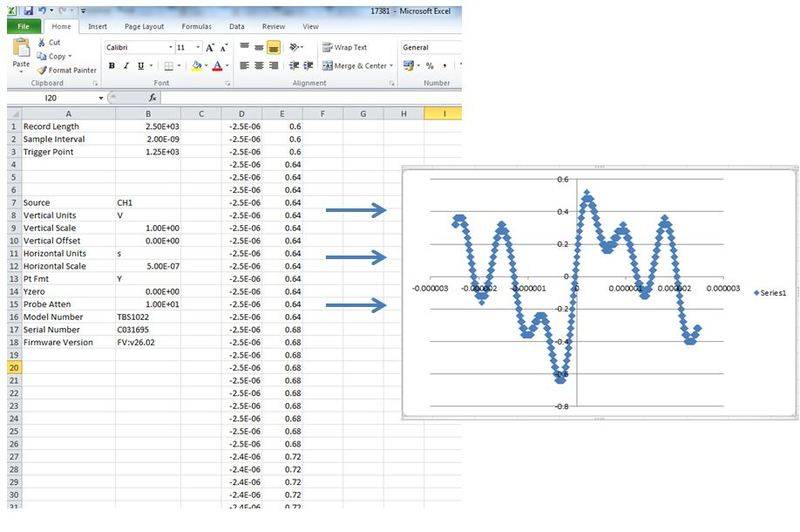Image resolution: width=800 pixels, height=532 pixels.
Task: Select cell containing TBS1022
Action: tap(148, 317)
